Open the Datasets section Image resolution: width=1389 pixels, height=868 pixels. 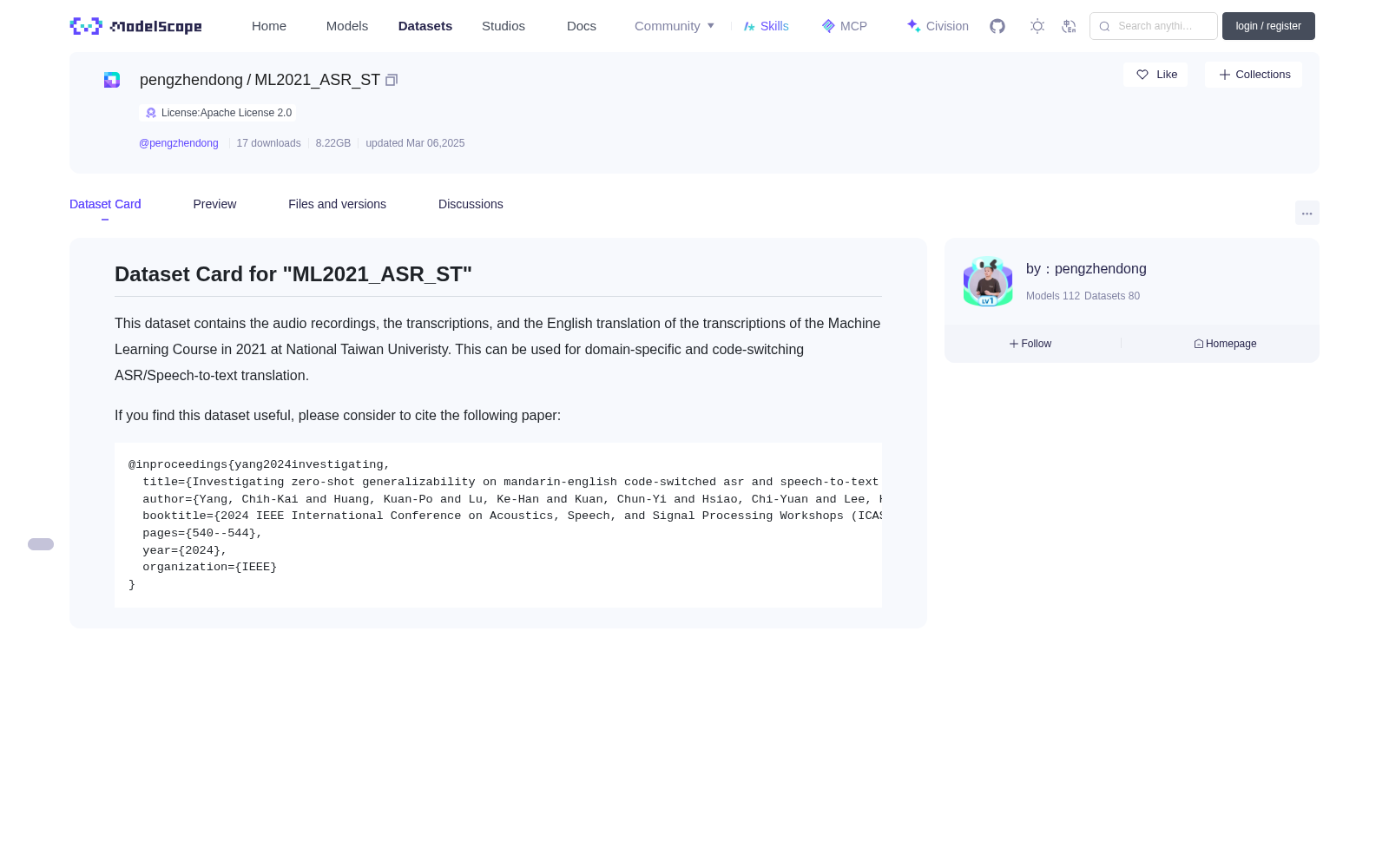tap(425, 26)
